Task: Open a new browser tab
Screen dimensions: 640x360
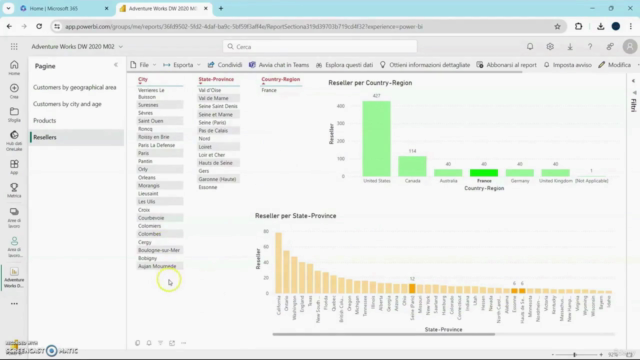Action: 221,8
